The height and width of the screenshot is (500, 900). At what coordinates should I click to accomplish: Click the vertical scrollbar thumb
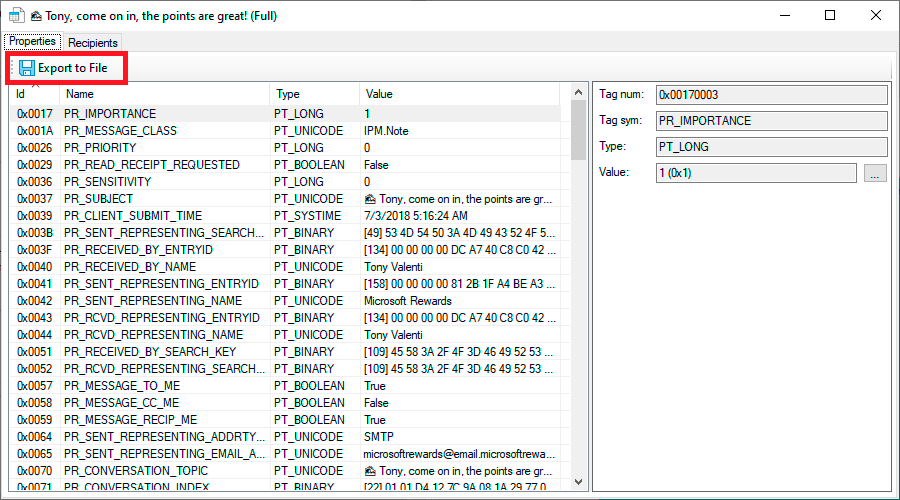click(x=579, y=130)
